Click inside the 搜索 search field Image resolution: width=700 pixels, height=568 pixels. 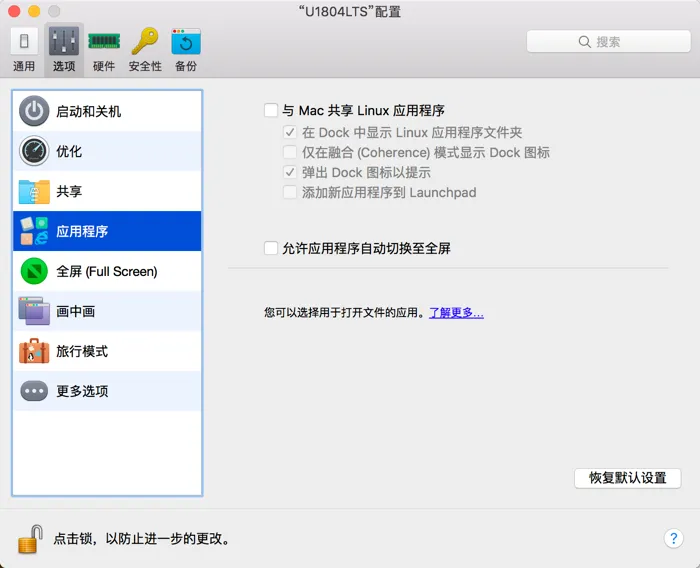(609, 42)
